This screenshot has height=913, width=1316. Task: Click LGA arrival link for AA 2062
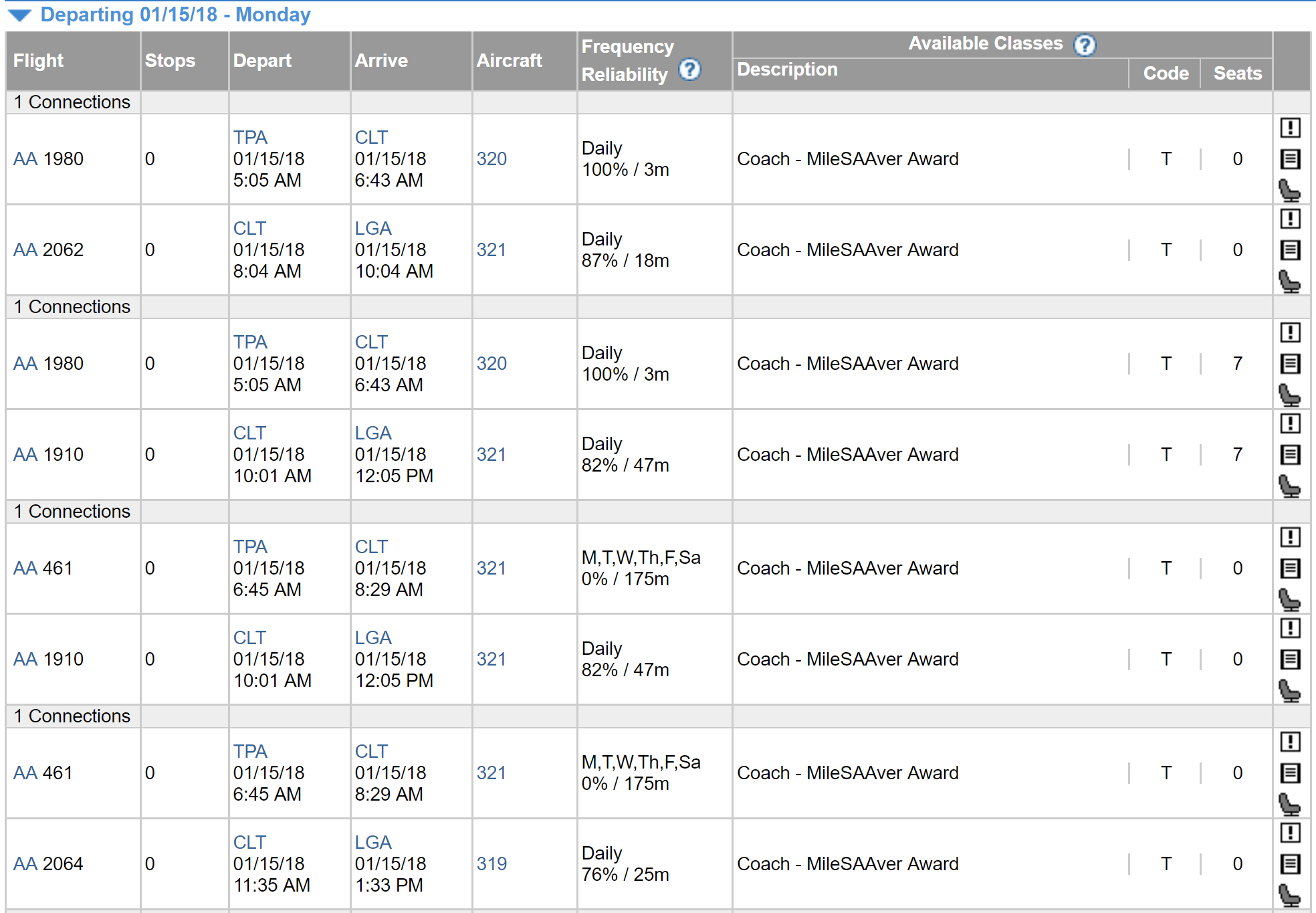click(373, 229)
